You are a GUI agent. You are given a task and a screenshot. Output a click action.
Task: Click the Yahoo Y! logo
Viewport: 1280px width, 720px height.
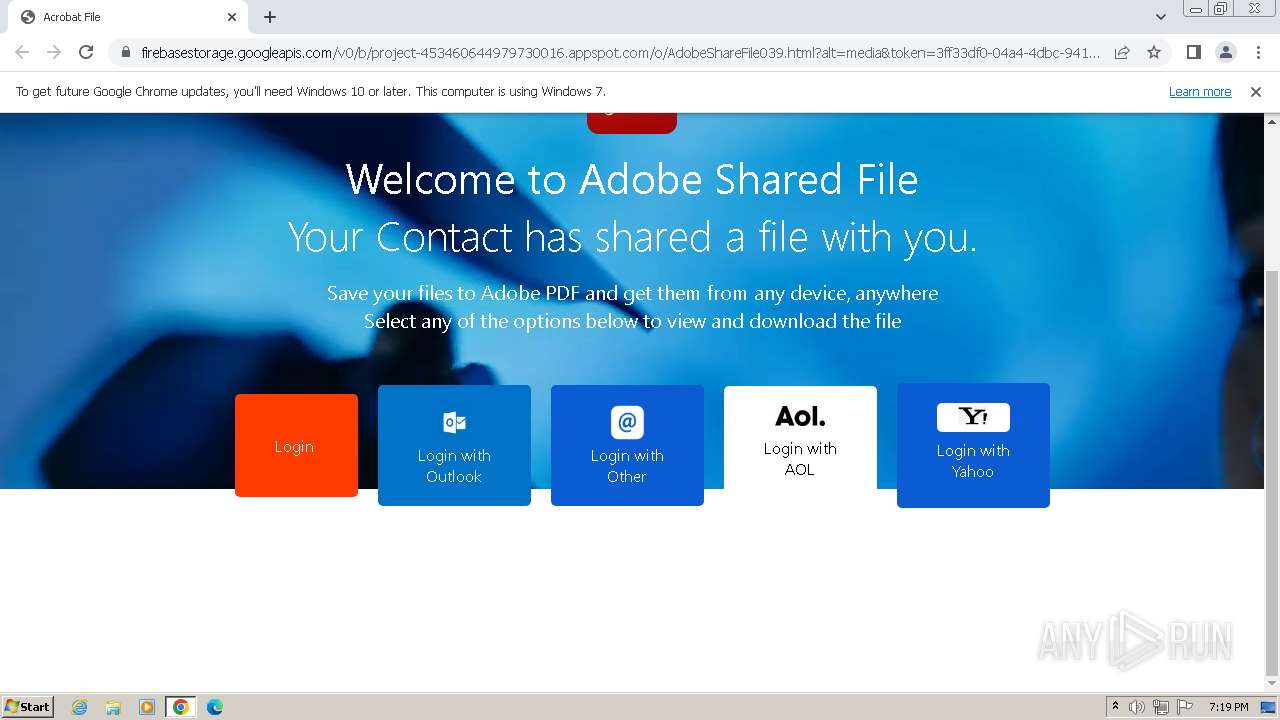pos(973,417)
